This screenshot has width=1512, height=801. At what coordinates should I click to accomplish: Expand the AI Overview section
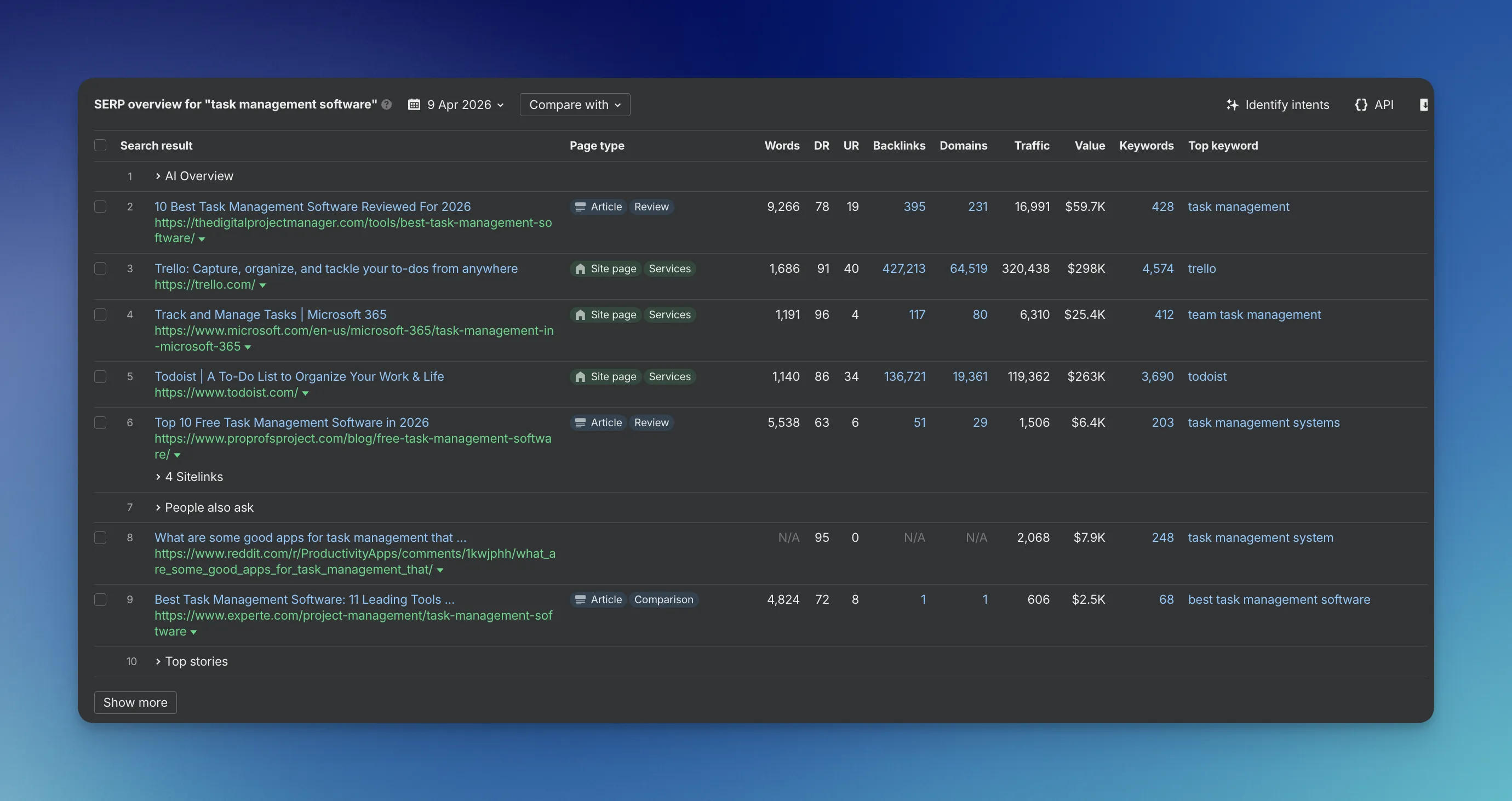[157, 175]
